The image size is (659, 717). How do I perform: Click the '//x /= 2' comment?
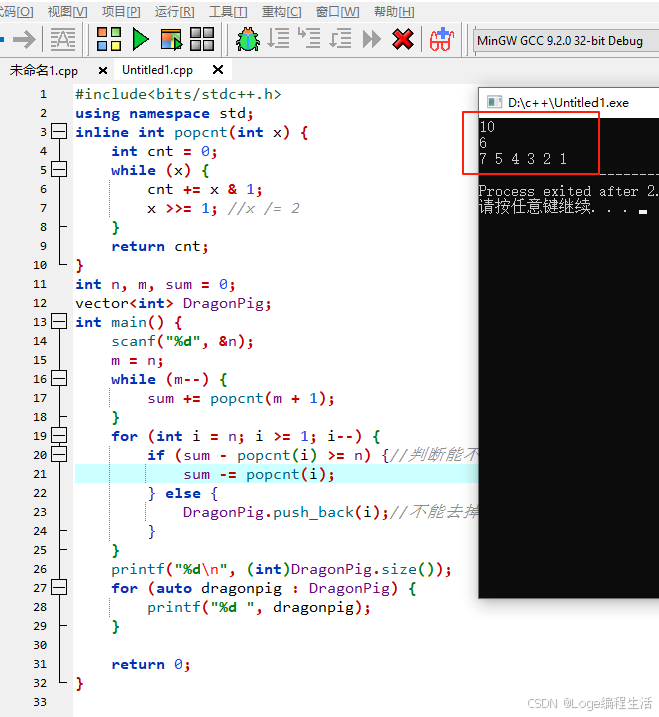click(263, 209)
